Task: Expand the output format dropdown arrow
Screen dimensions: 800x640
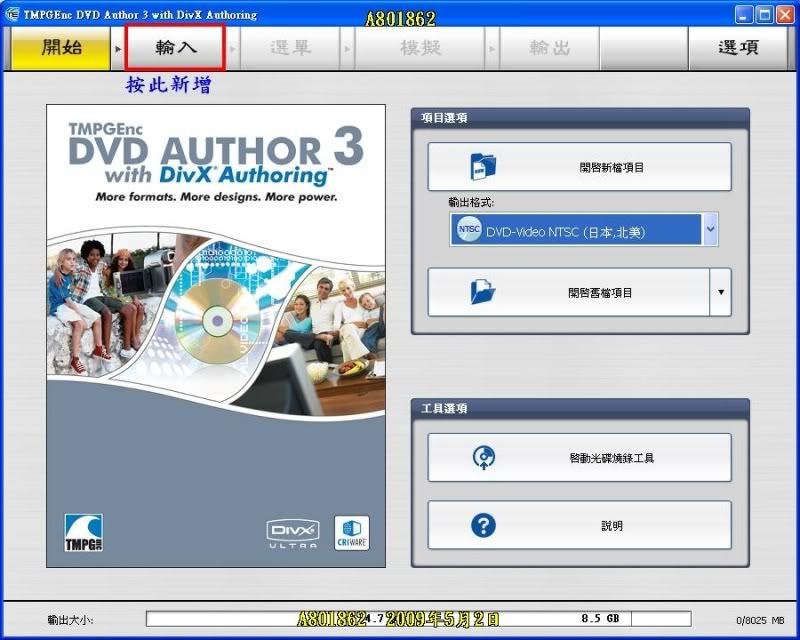Action: [x=710, y=230]
